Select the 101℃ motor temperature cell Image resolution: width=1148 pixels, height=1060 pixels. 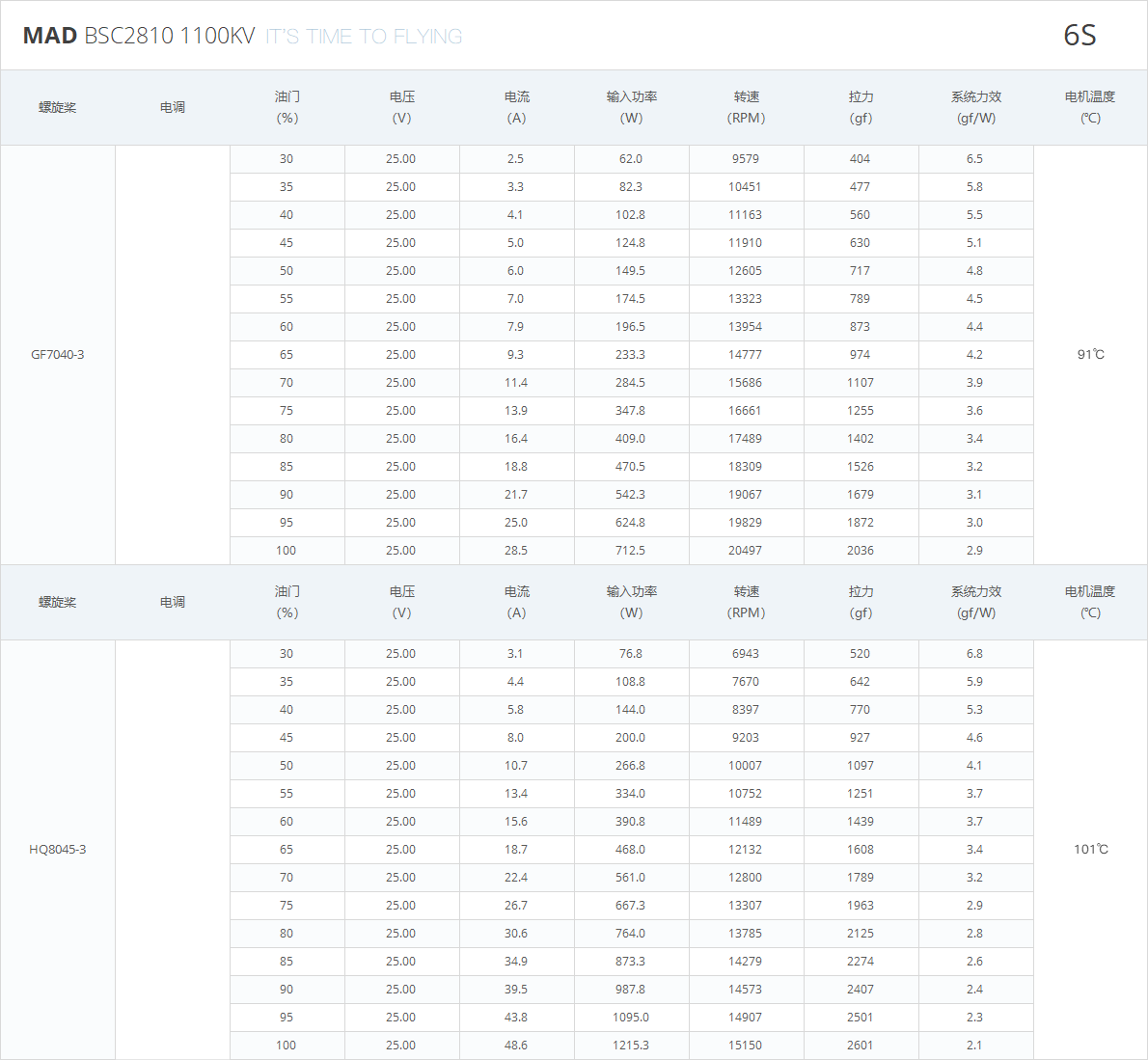point(1090,849)
